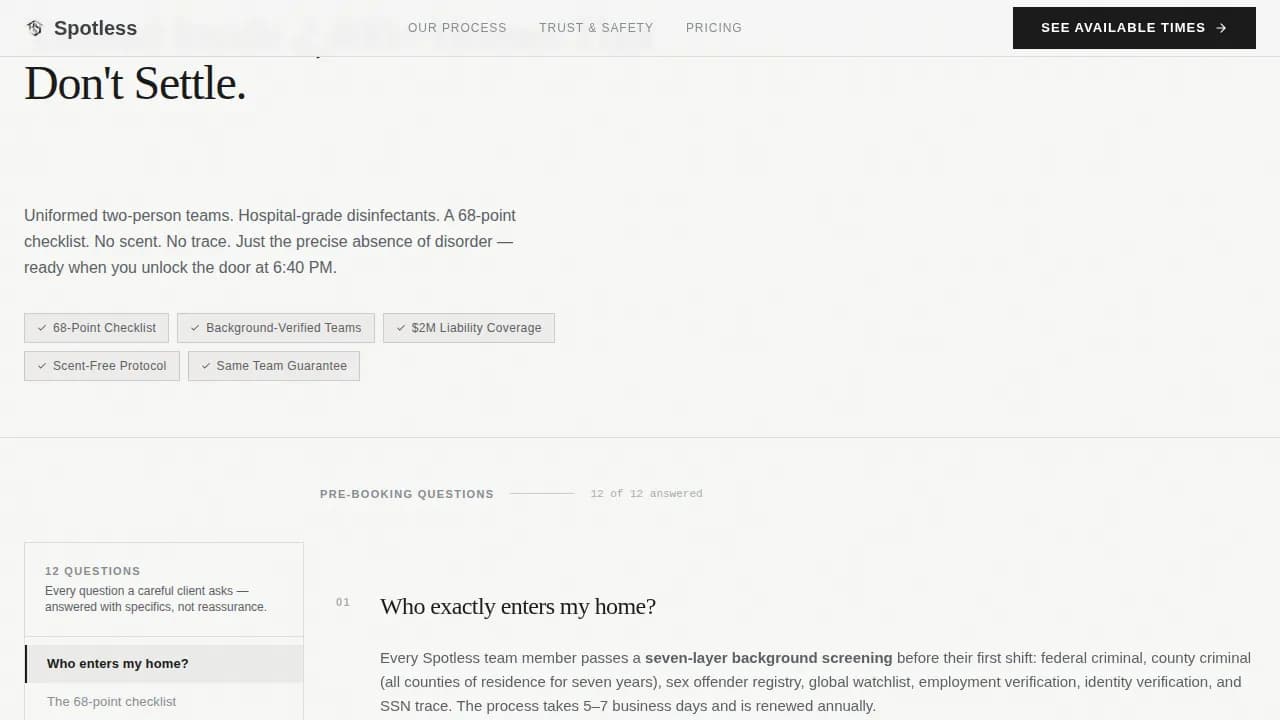Click the 'seven-layer background screening' bold text
Screen dimensions: 1280x720
click(x=768, y=658)
